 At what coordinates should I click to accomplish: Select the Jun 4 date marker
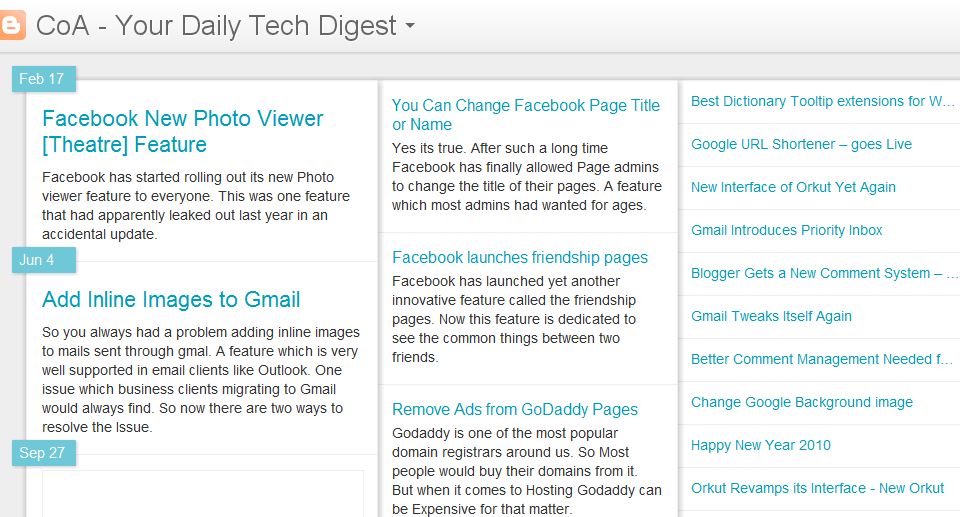click(37, 260)
